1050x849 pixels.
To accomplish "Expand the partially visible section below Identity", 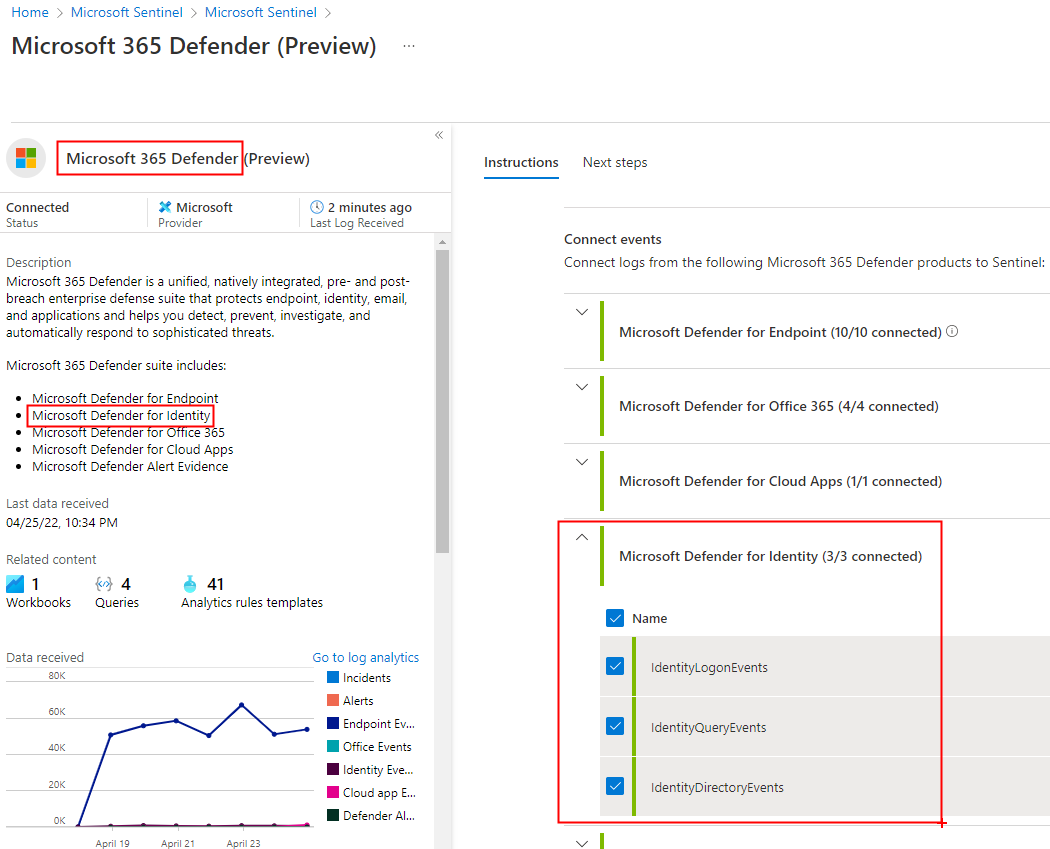I will 582,843.
